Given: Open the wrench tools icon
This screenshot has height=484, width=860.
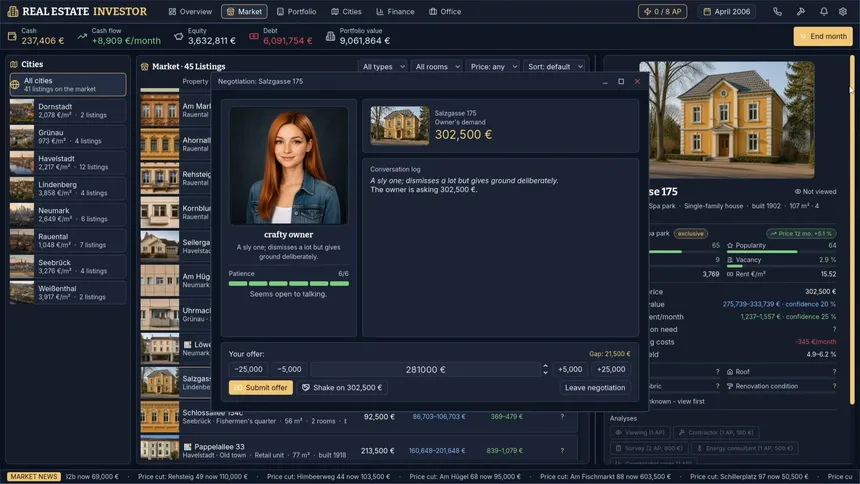Looking at the screenshot, I should [x=801, y=12].
